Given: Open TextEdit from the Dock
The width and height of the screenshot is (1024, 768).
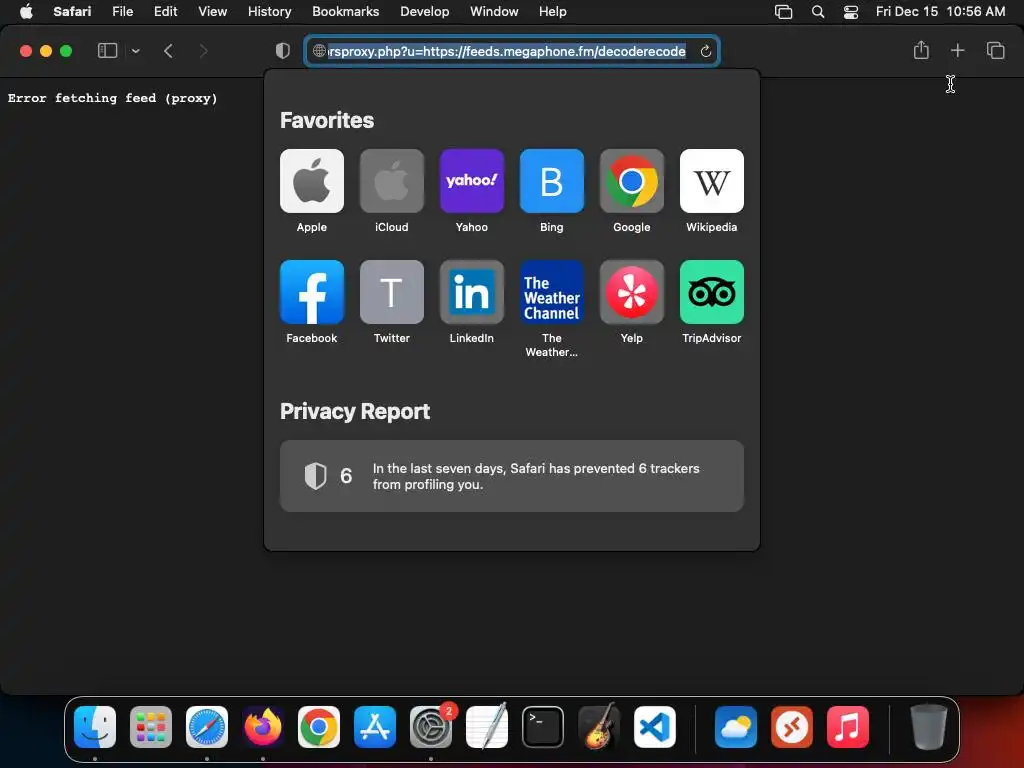Looking at the screenshot, I should 487,727.
